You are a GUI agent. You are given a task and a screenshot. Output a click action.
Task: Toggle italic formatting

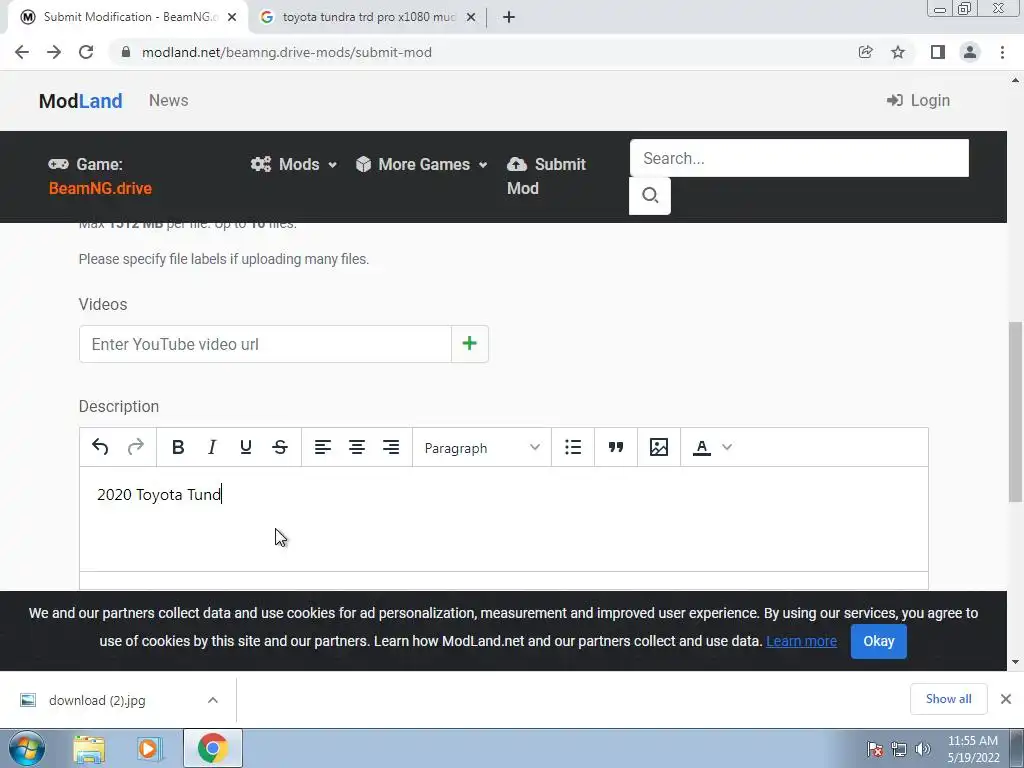[212, 447]
